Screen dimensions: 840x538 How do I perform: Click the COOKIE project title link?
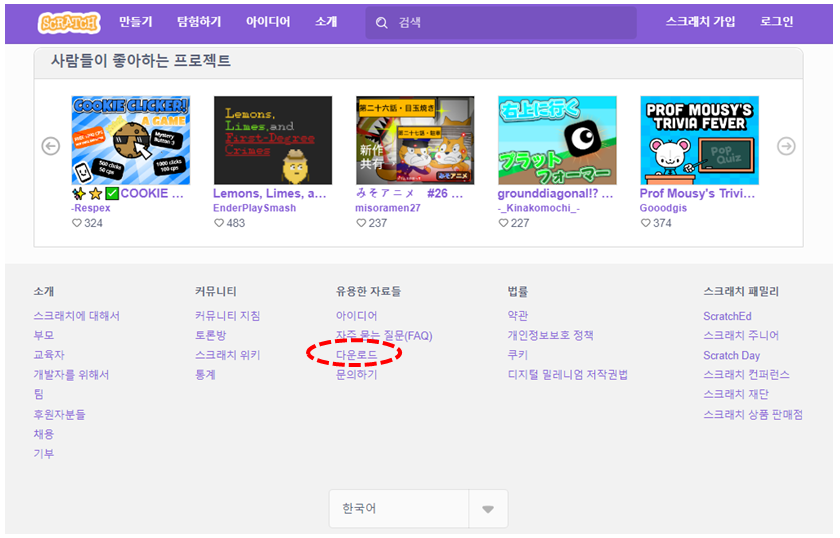(128, 193)
